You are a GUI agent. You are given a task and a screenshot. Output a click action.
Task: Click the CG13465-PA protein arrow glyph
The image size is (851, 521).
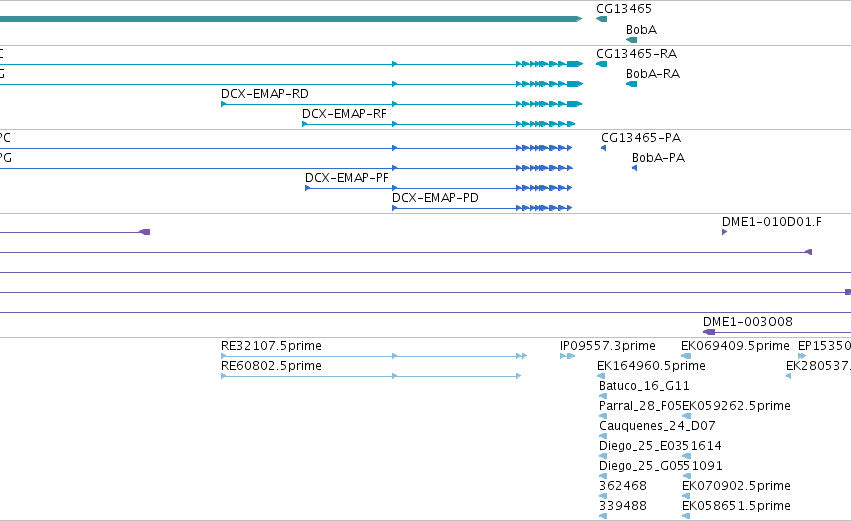tap(604, 148)
